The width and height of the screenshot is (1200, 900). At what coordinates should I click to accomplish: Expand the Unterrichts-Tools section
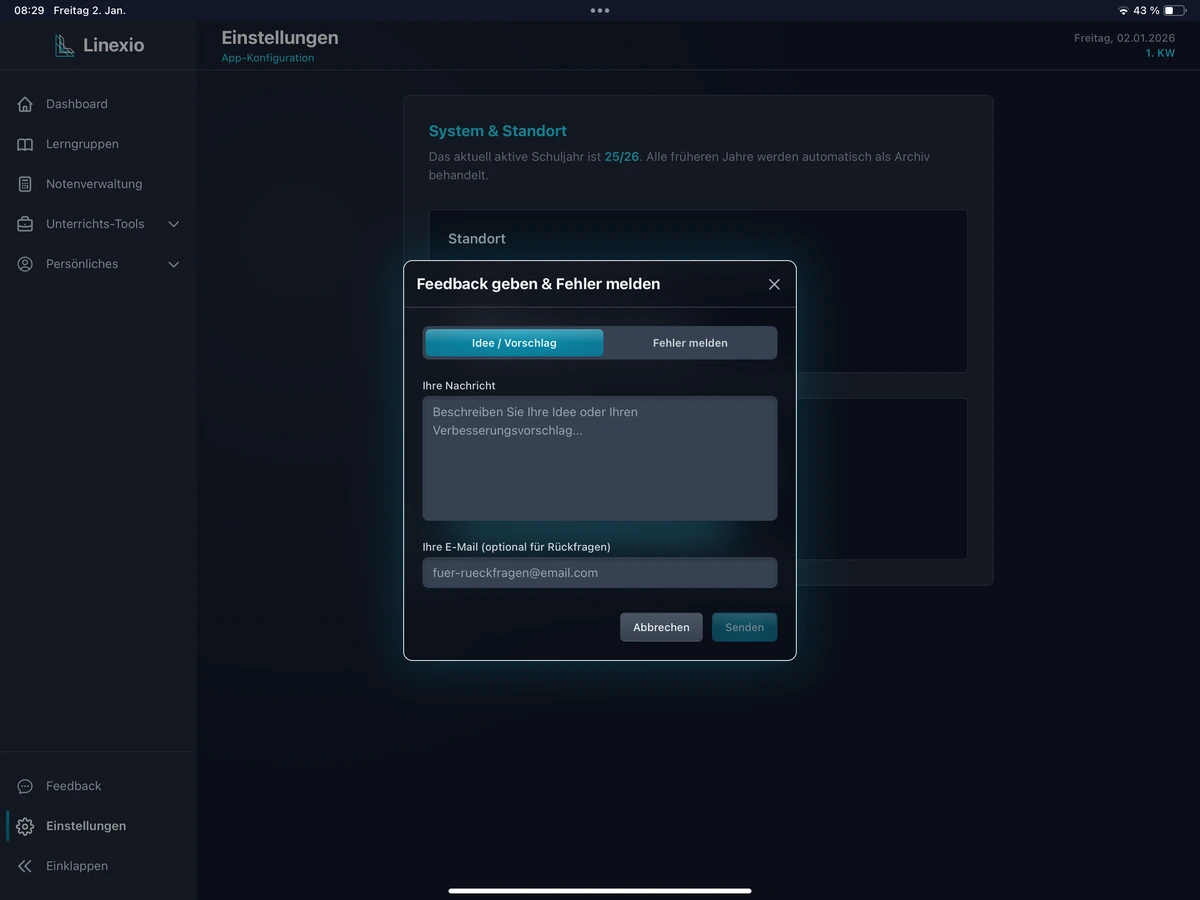tap(173, 224)
